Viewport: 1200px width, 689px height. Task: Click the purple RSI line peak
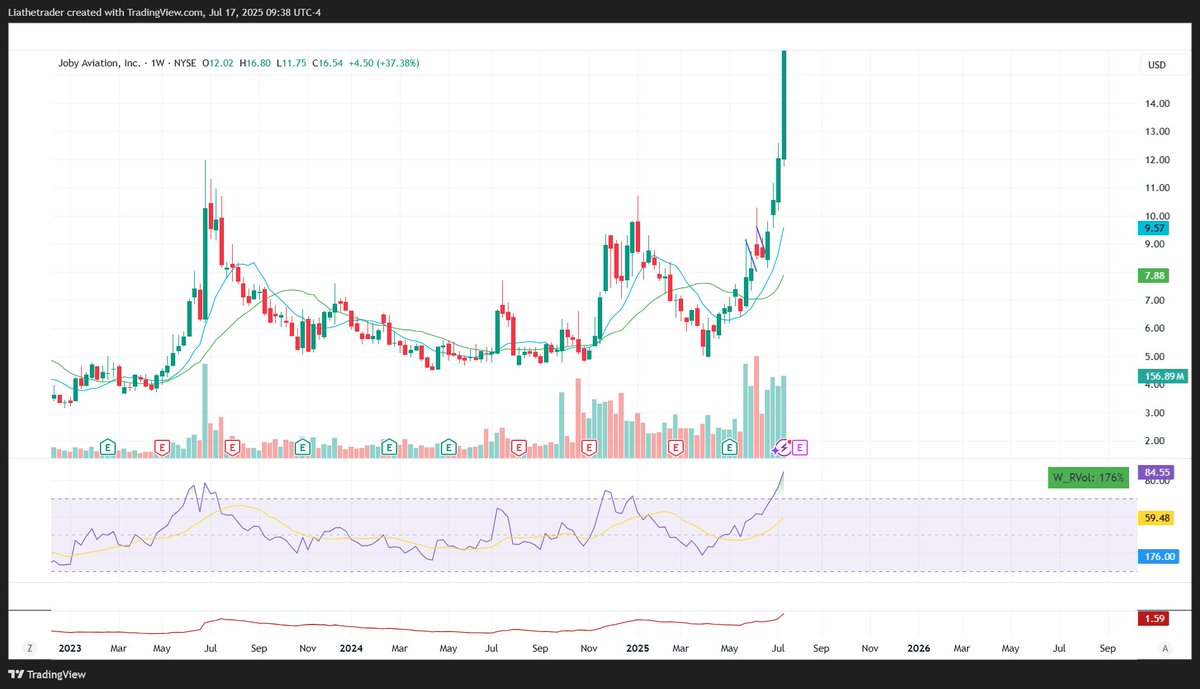click(784, 472)
